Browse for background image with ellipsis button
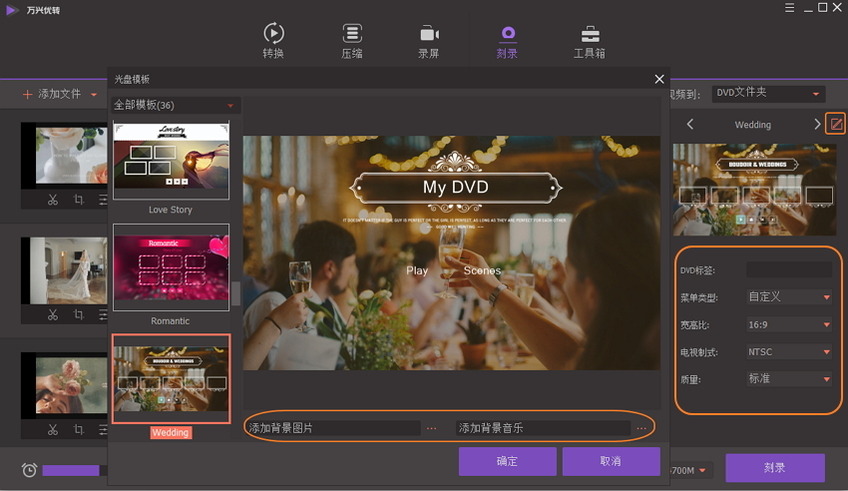848x491 pixels. (x=431, y=428)
